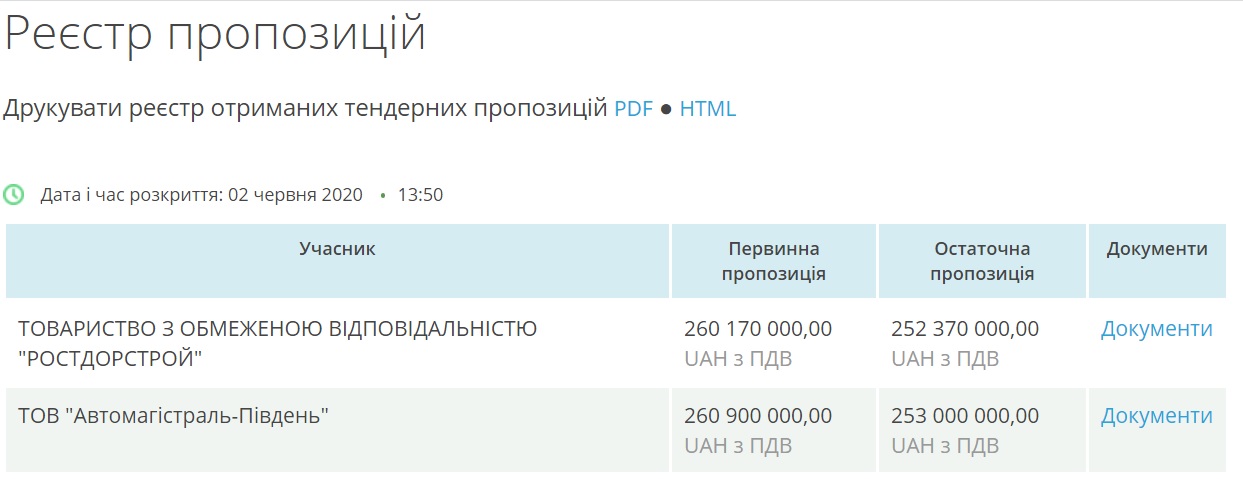
Task: Open the HTML version of the registry
Action: point(708,109)
